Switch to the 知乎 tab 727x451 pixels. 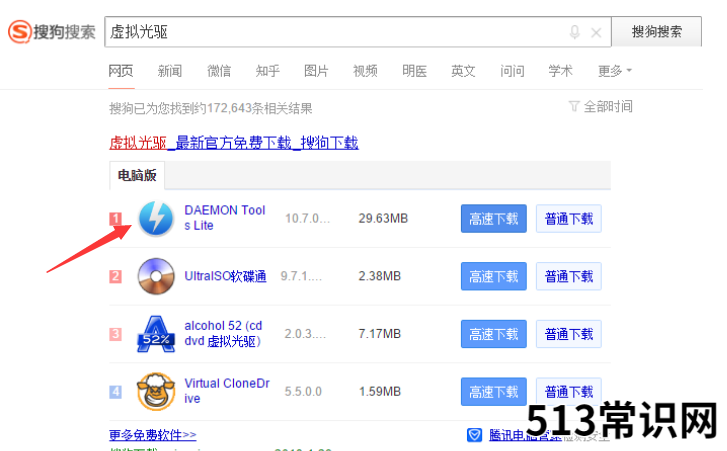click(268, 71)
